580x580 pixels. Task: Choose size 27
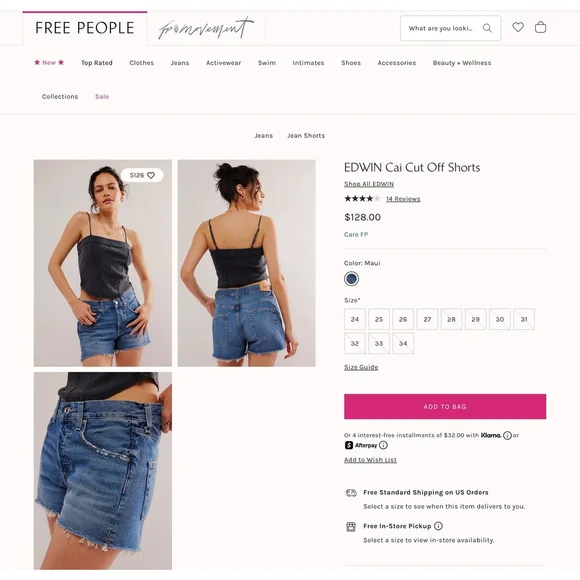pyautogui.click(x=427, y=319)
